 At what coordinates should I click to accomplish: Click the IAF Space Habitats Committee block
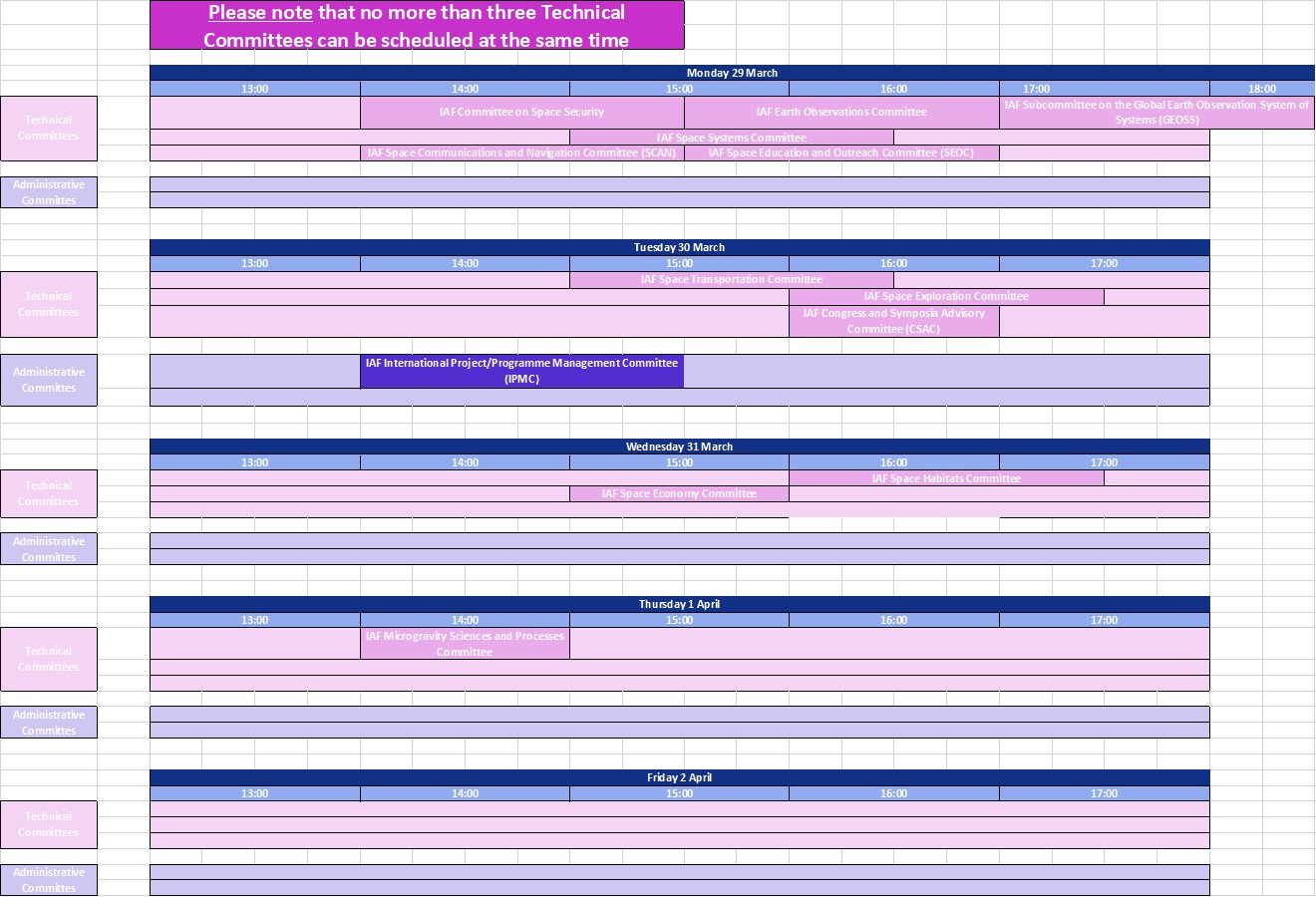pyautogui.click(x=946, y=478)
